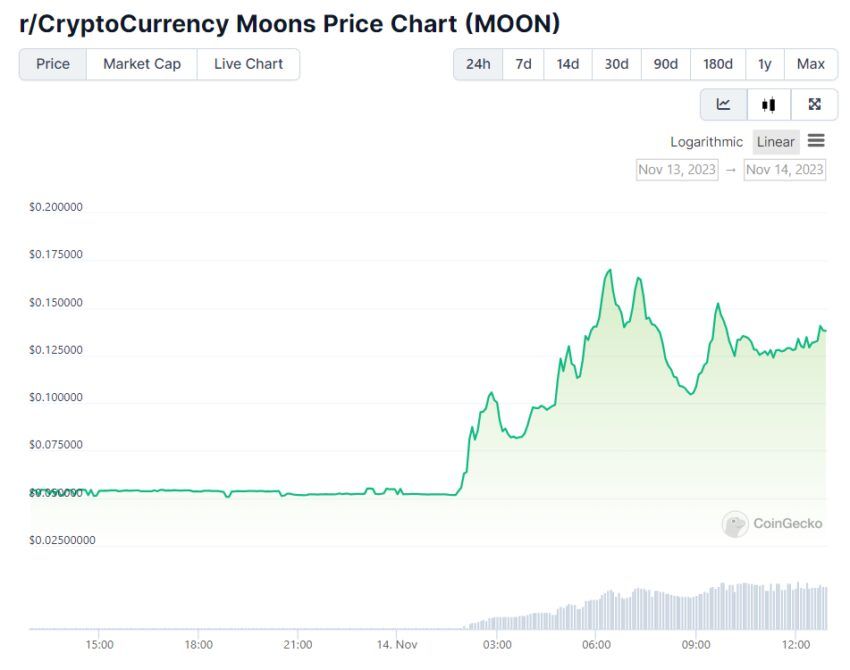The height and width of the screenshot is (670, 850).
Task: Set range to 14d
Action: (568, 64)
